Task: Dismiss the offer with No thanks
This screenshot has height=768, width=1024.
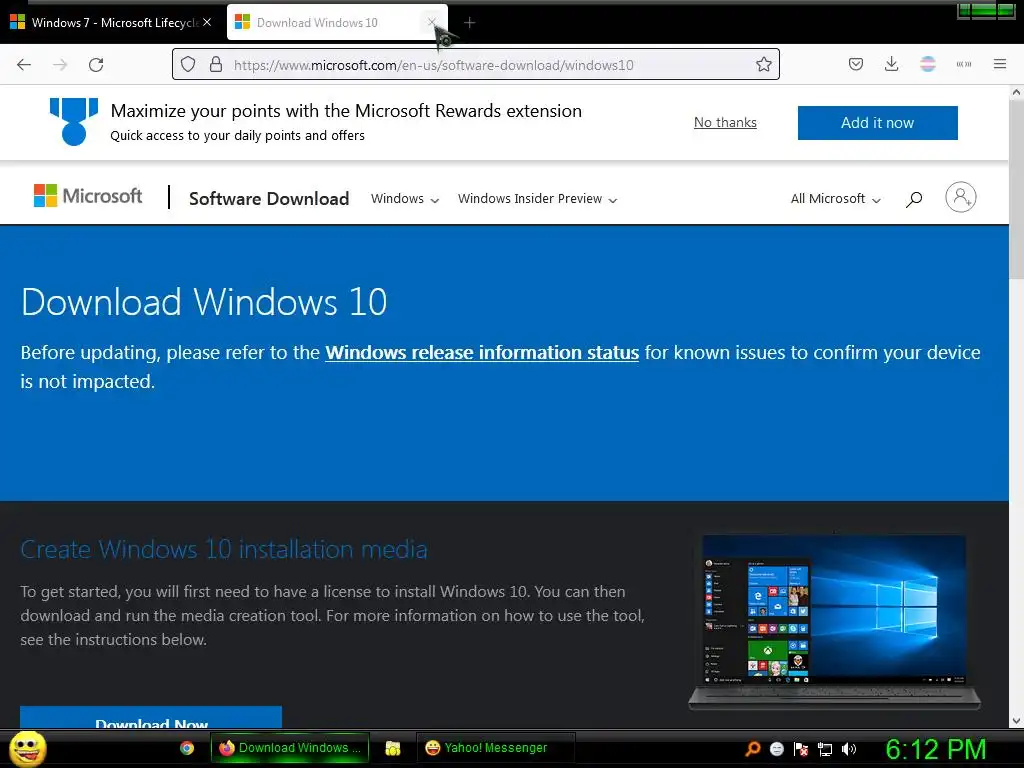Action: [x=725, y=123]
